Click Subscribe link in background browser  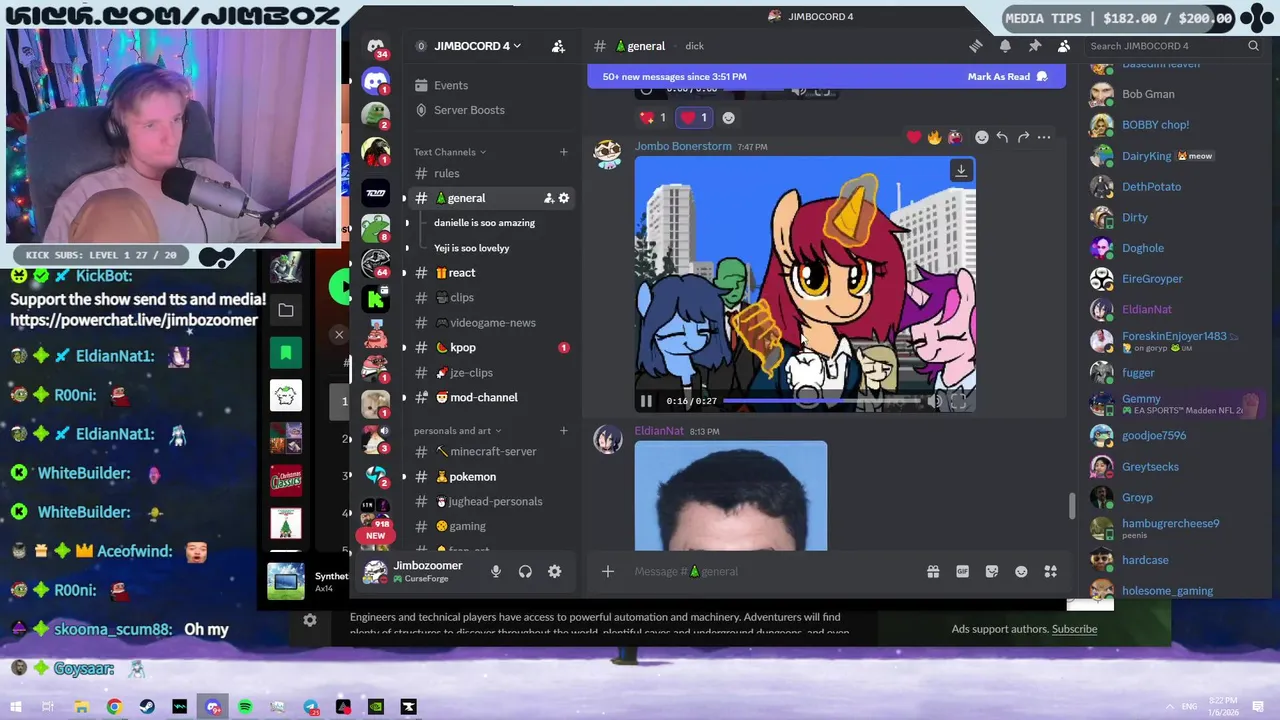coord(1074,629)
